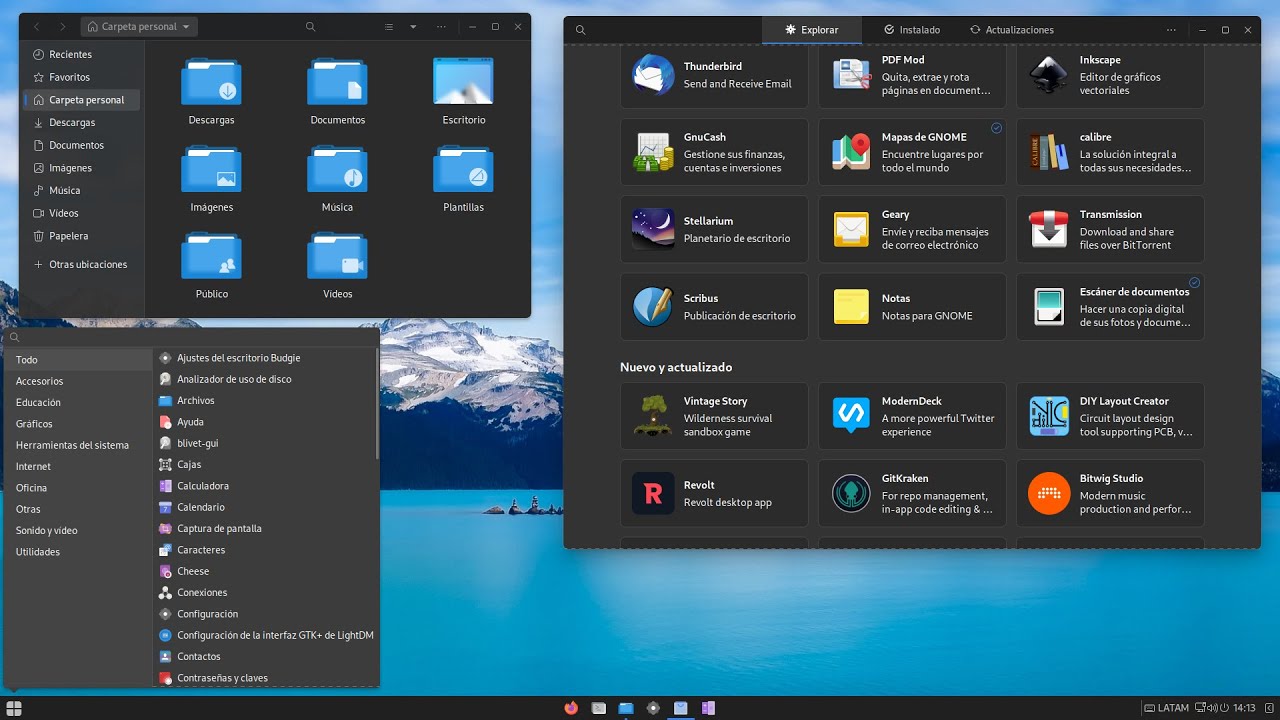The image size is (1280, 720).
Task: Open the Budgie applications menu button
Action: [x=14, y=708]
